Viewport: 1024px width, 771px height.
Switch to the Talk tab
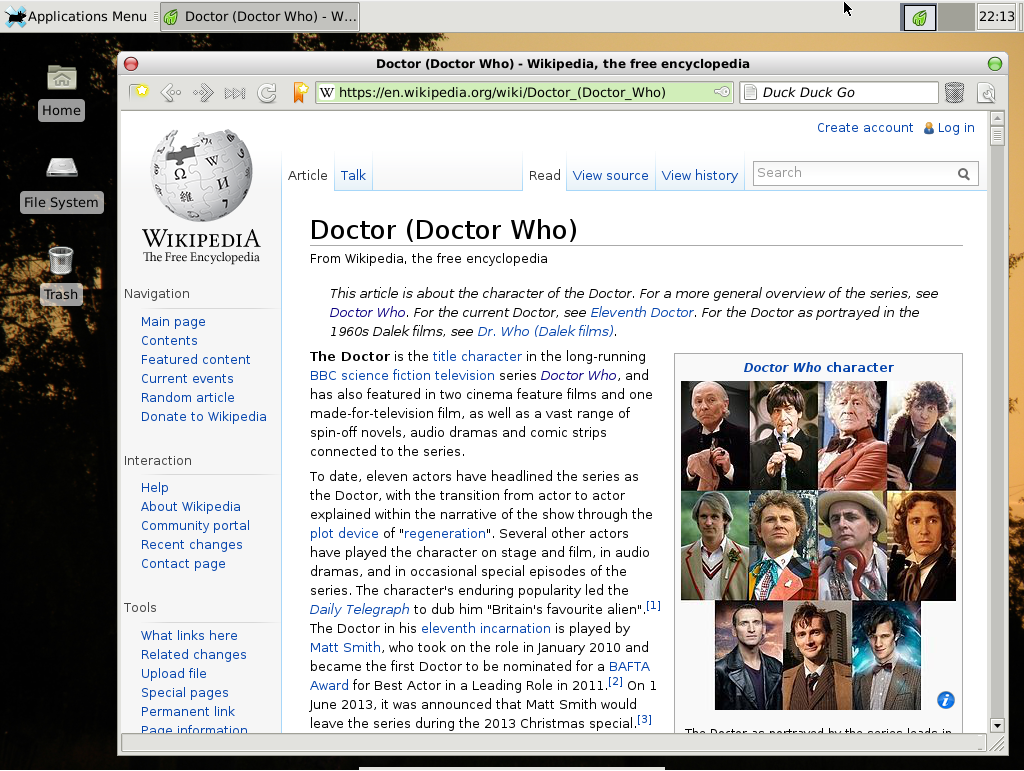pyautogui.click(x=353, y=175)
